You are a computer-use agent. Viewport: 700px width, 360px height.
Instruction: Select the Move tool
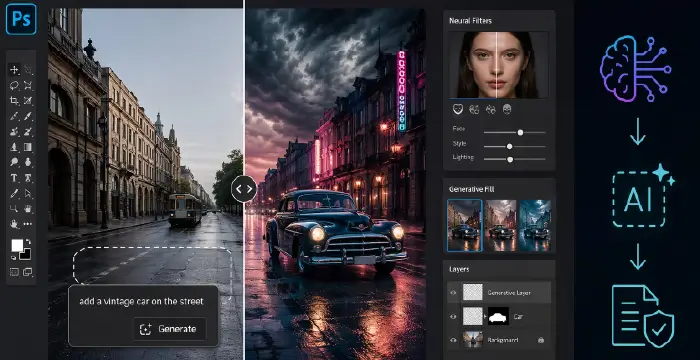pos(14,70)
